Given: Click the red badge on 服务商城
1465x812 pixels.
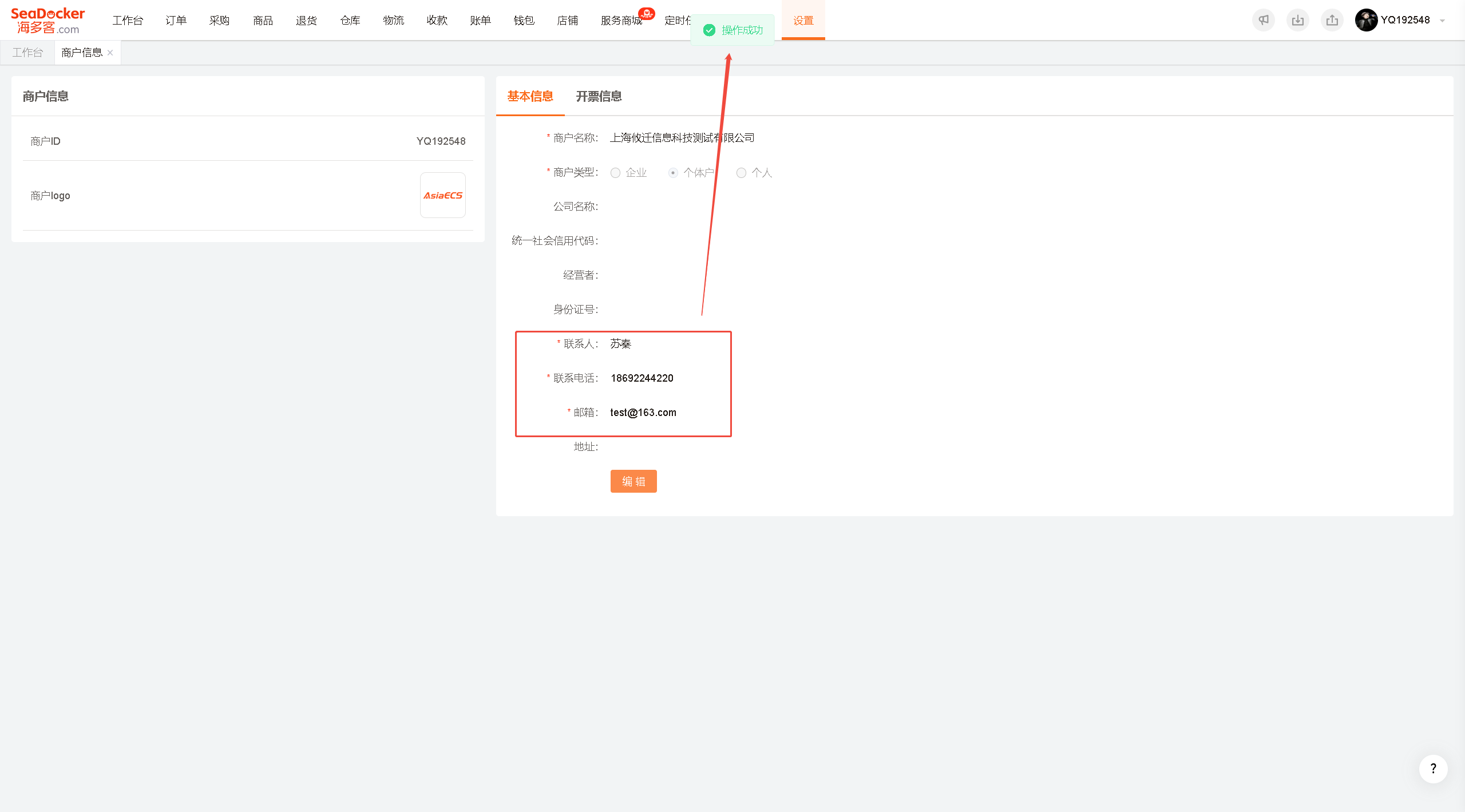Looking at the screenshot, I should point(647,13).
